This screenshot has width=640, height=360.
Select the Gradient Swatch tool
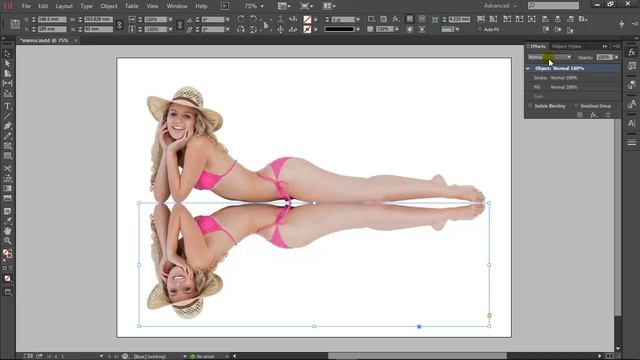[x=7, y=188]
